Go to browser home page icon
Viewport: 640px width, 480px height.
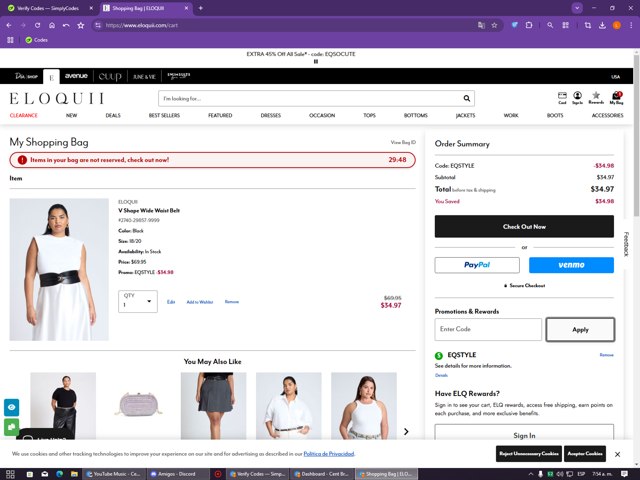tap(52, 25)
